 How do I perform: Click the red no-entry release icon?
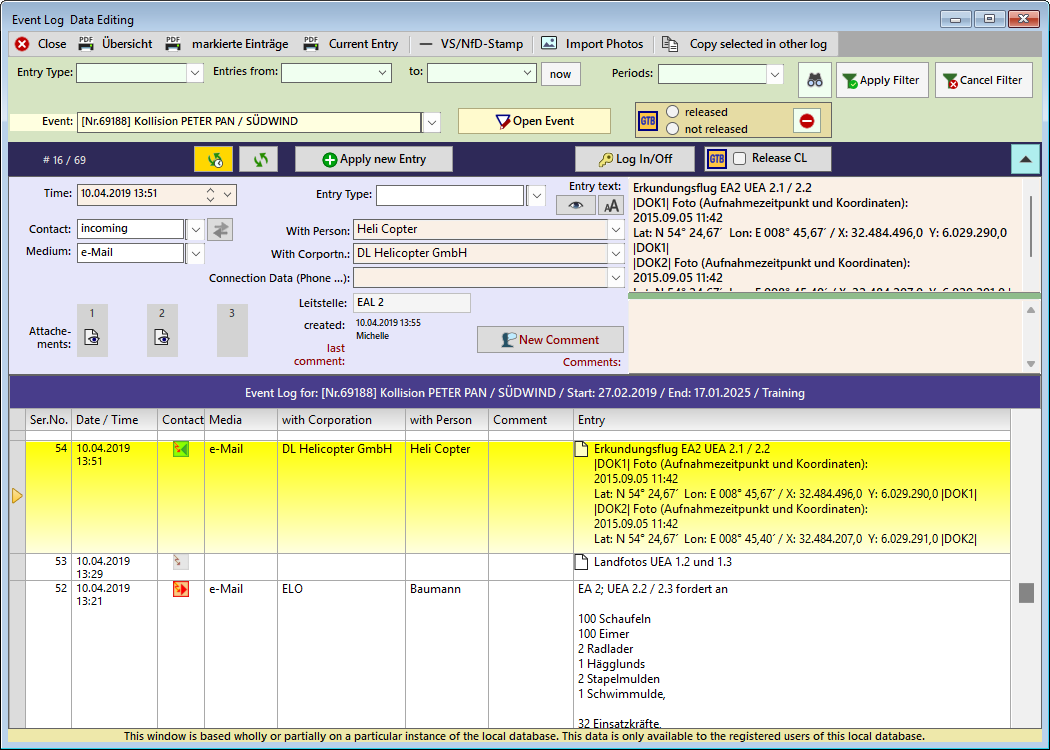click(807, 120)
